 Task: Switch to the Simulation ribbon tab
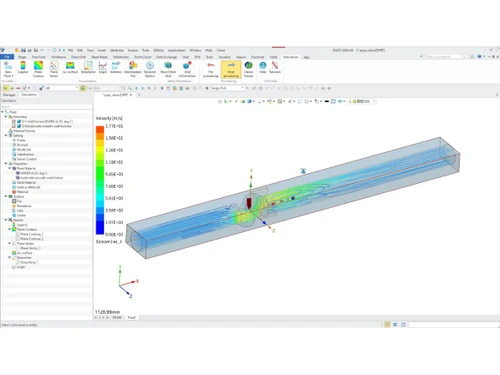[290, 57]
